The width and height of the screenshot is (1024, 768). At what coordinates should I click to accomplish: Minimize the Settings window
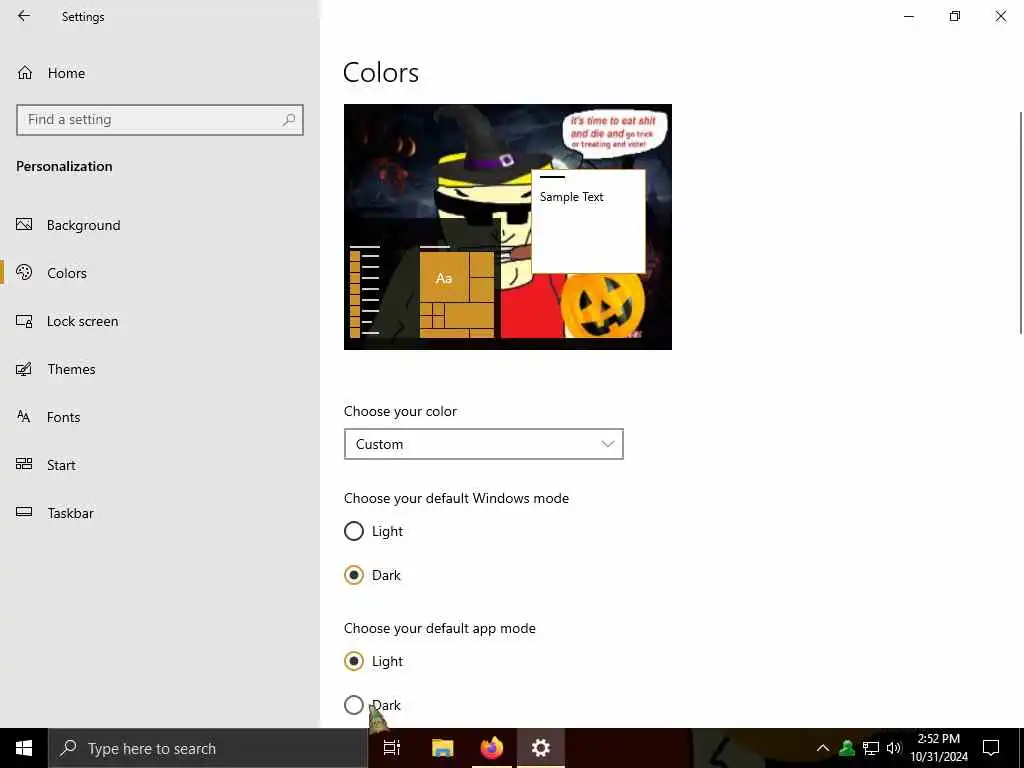click(x=908, y=16)
